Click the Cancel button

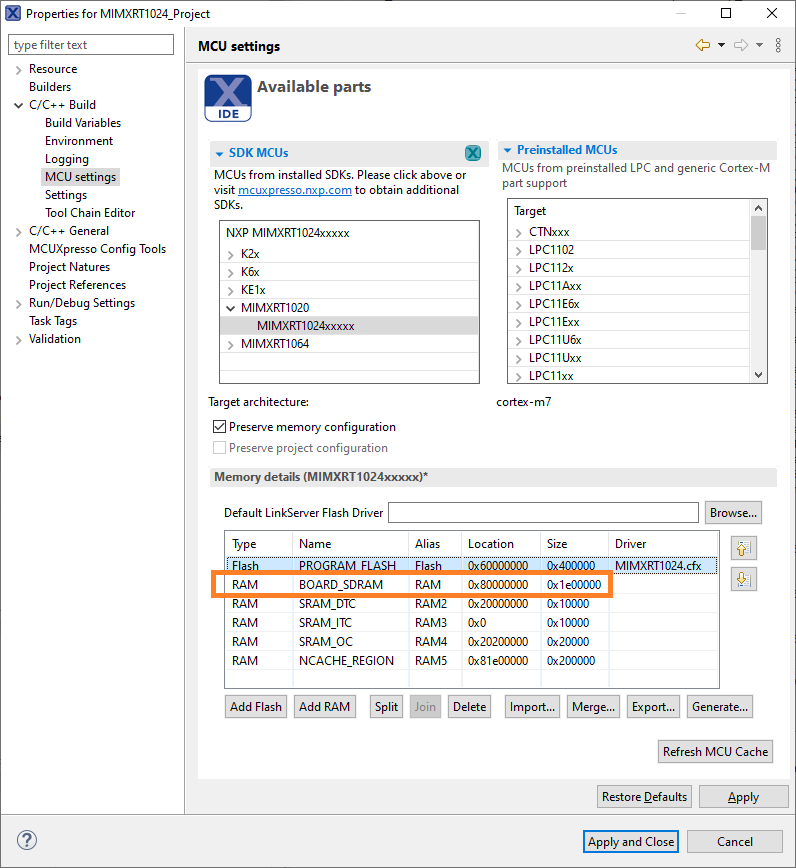pyautogui.click(x=735, y=841)
